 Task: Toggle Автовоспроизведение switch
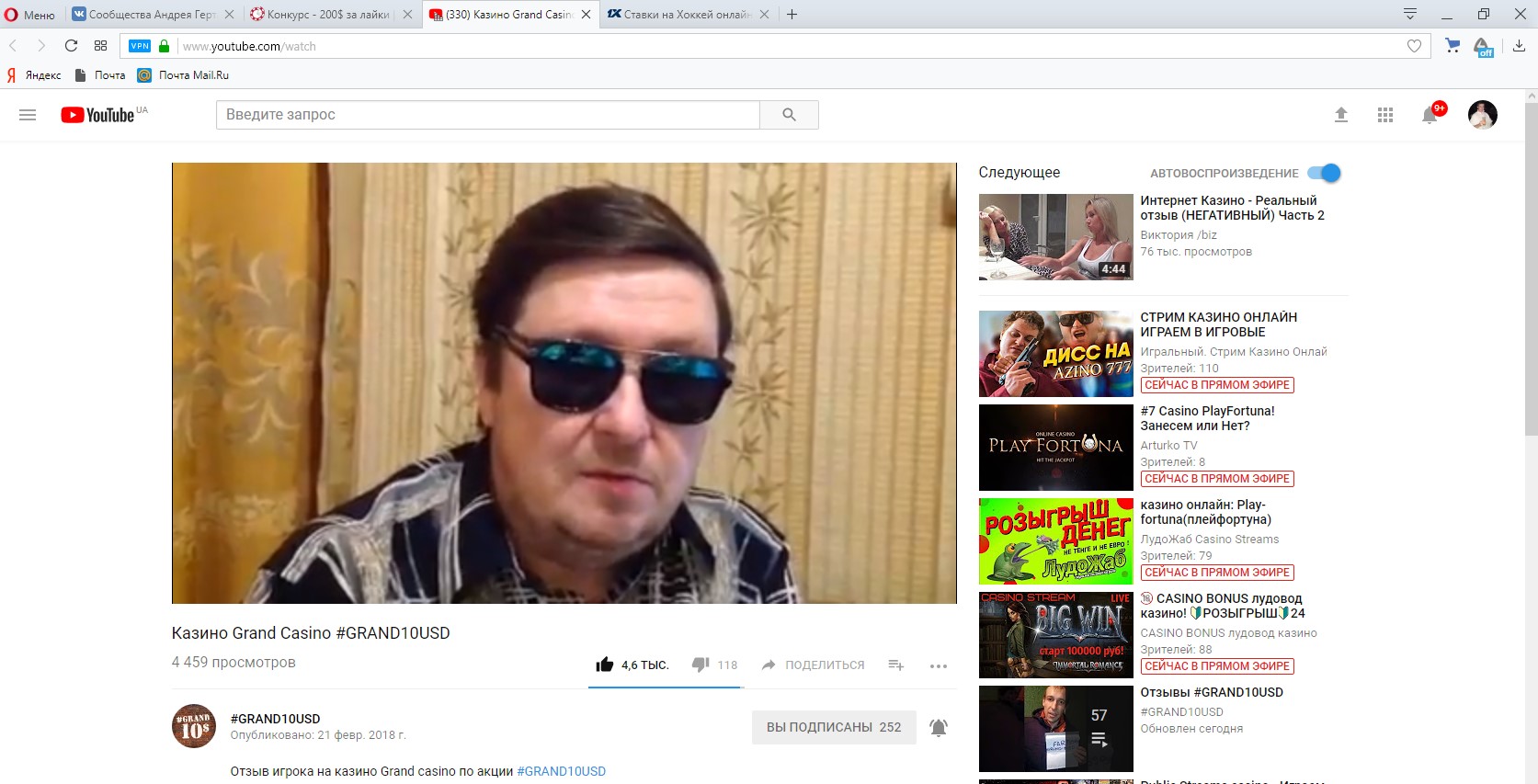(1325, 173)
